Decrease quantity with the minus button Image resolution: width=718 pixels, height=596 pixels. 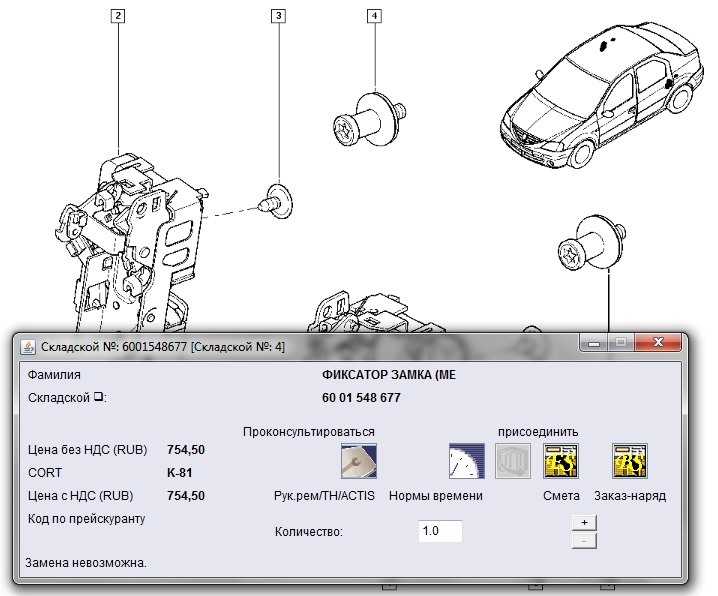[584, 540]
